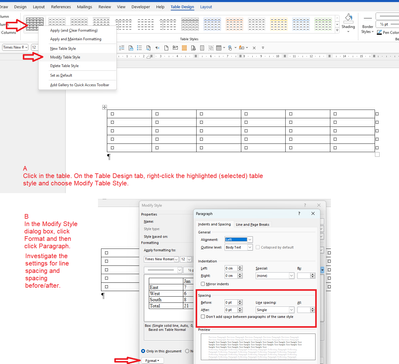The height and width of the screenshot is (364, 399).
Task: Choose Set as Default from context menu
Action: click(x=61, y=75)
